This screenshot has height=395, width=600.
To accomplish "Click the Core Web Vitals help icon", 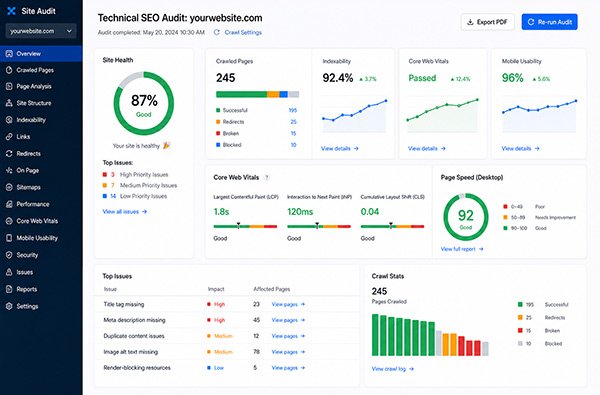I will pyautogui.click(x=267, y=177).
